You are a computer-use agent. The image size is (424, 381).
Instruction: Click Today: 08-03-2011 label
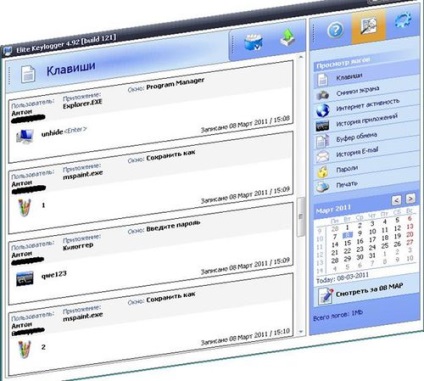click(342, 278)
